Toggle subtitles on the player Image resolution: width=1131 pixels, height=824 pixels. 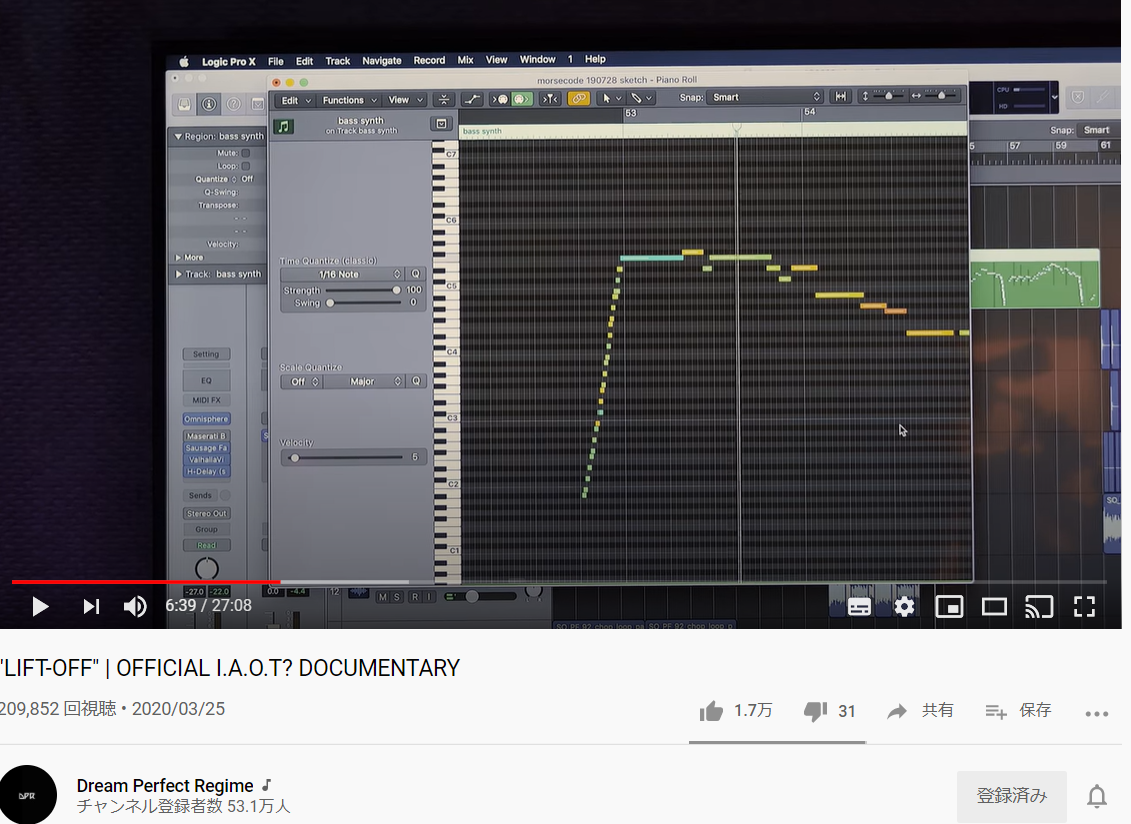(859, 607)
